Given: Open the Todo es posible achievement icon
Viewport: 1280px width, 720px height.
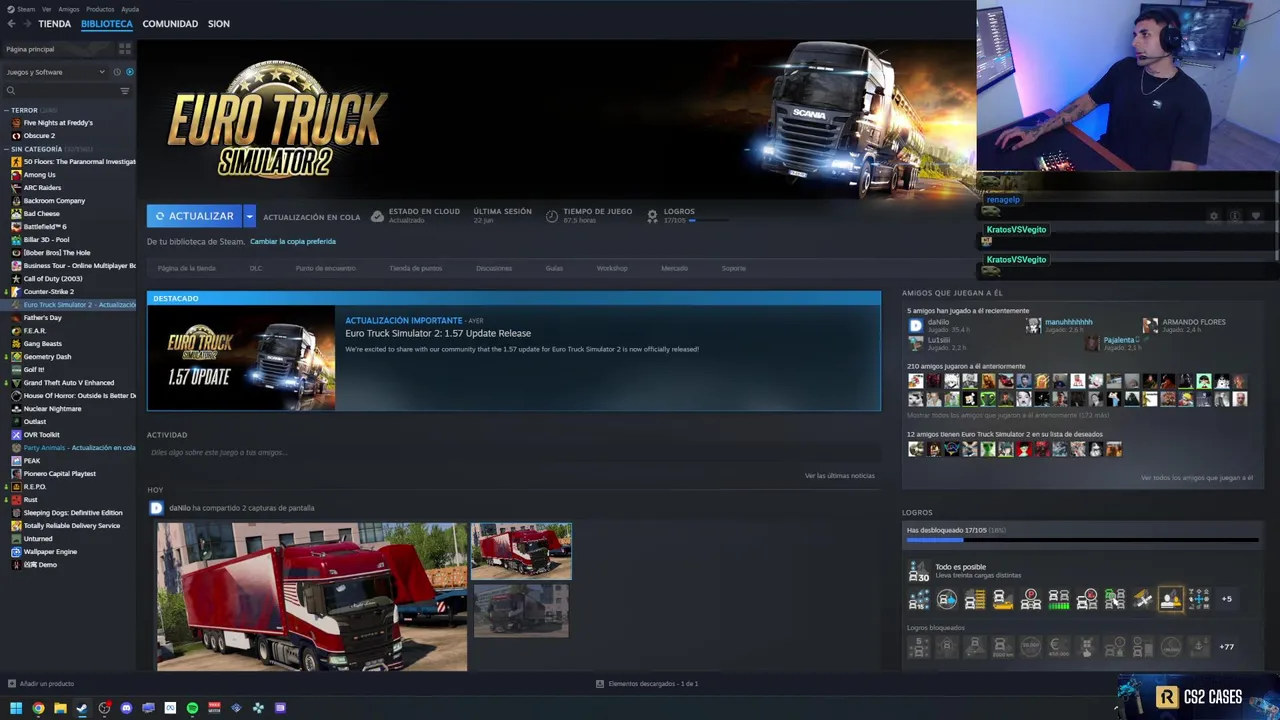Looking at the screenshot, I should pos(918,571).
